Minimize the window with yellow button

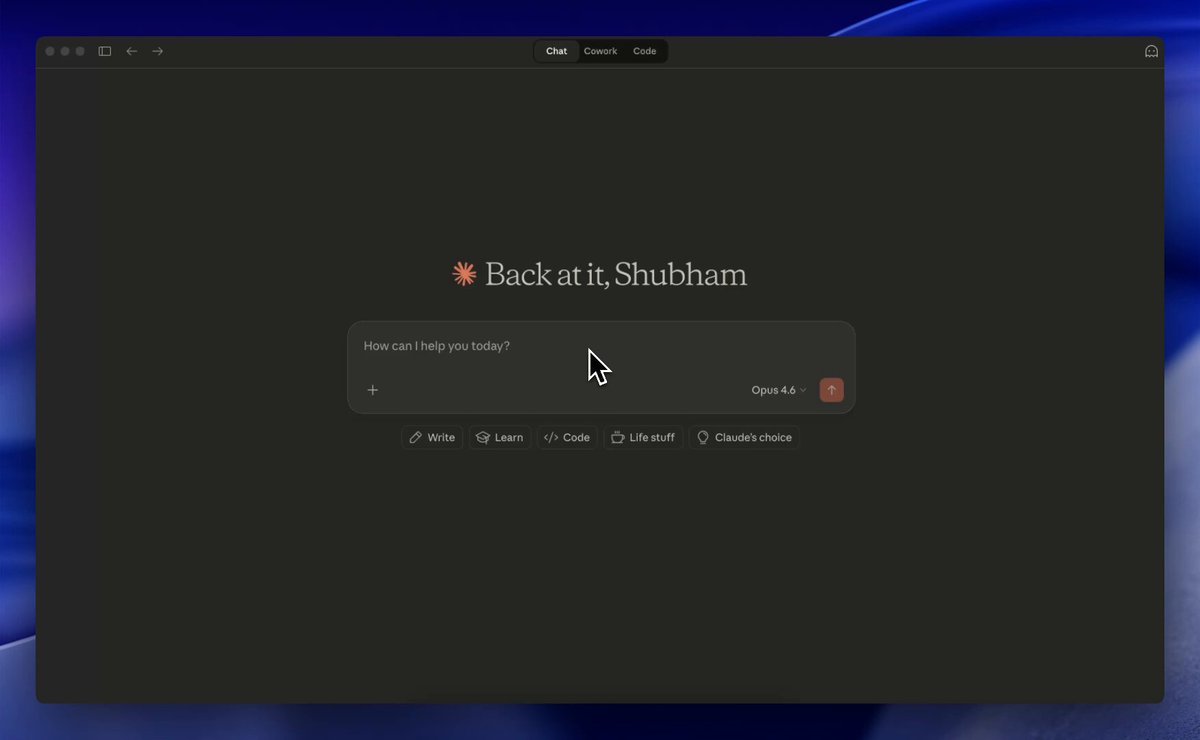click(x=65, y=51)
